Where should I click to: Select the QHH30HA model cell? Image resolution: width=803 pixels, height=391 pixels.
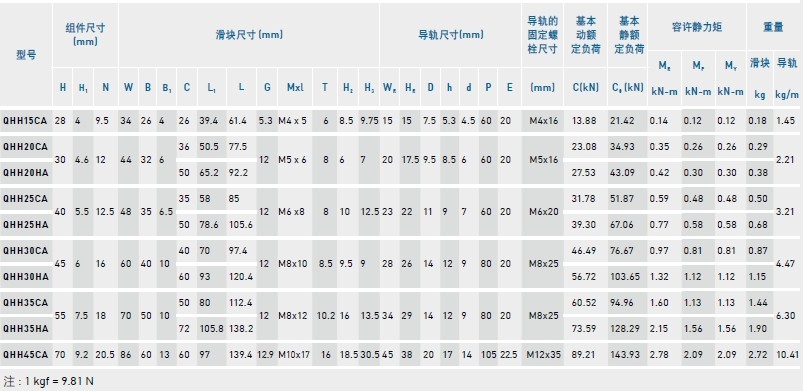[25, 277]
